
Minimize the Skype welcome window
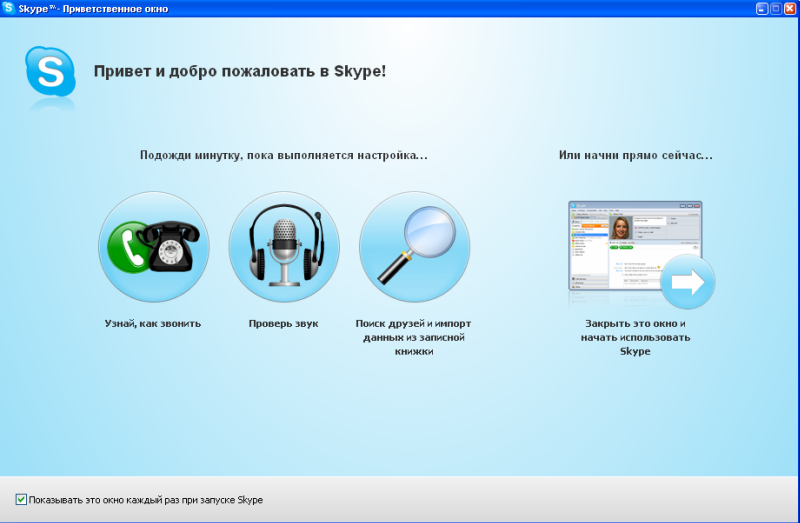(x=762, y=8)
